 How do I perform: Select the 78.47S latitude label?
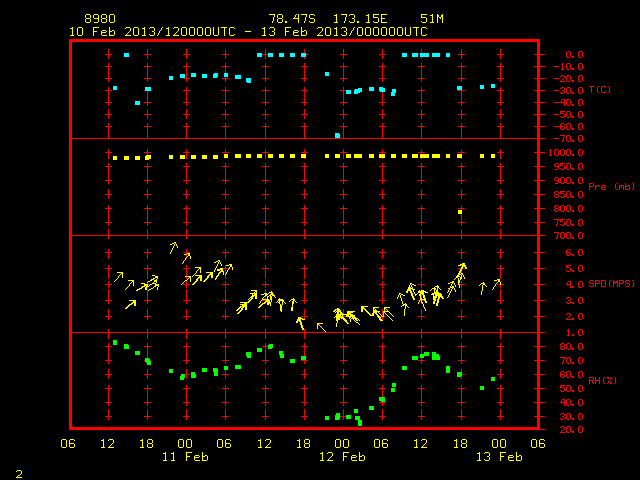point(292,19)
